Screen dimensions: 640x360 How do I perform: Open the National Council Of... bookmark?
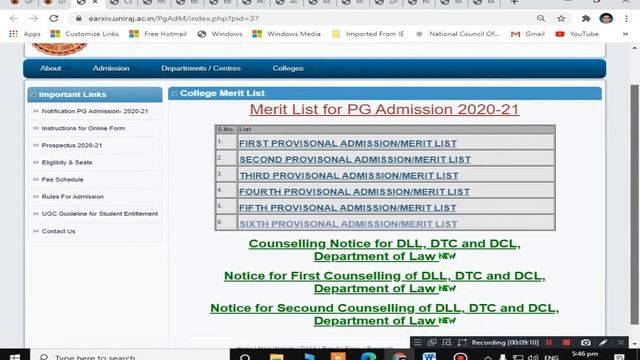(x=458, y=34)
